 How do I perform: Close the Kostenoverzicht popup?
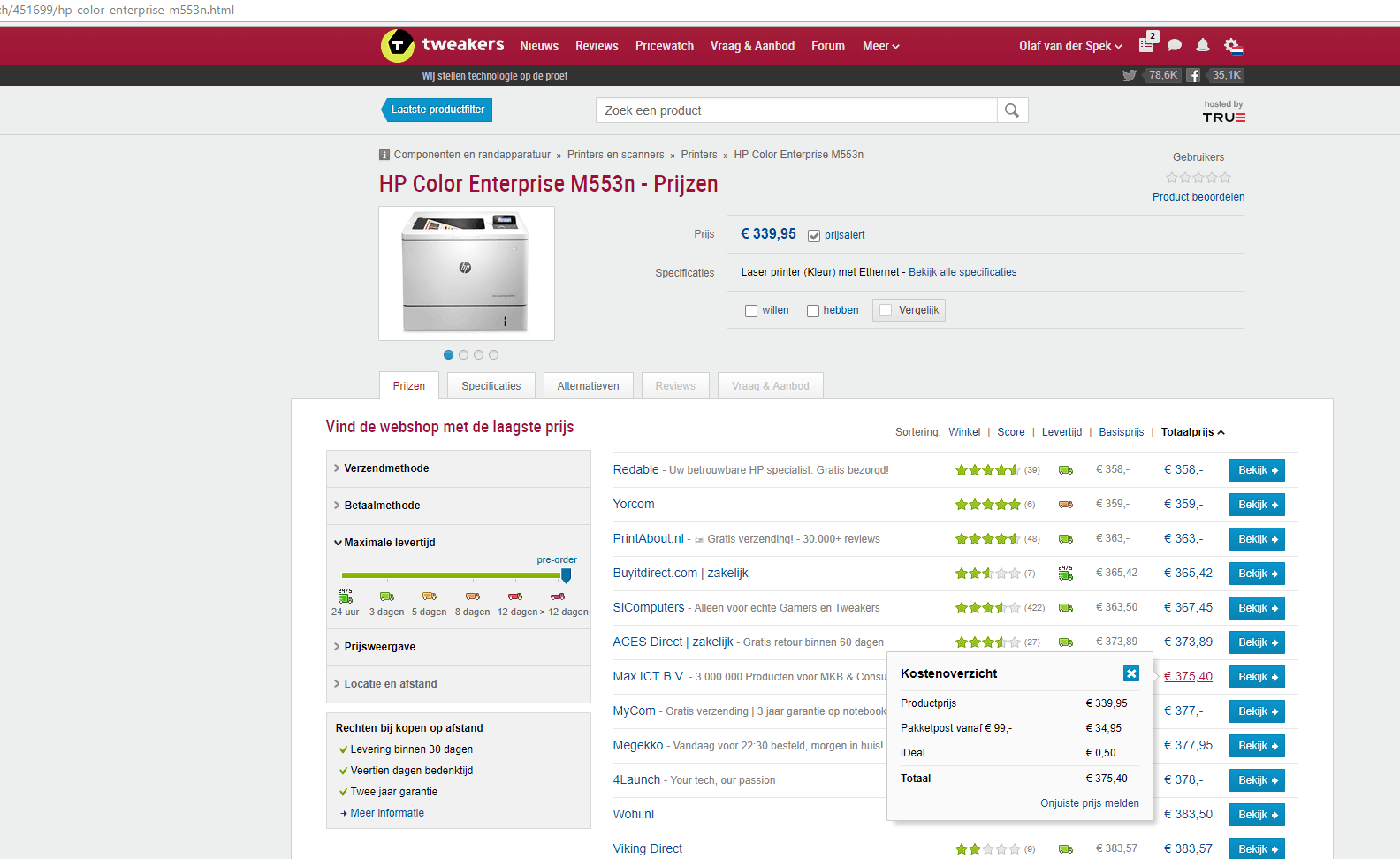(x=1131, y=673)
